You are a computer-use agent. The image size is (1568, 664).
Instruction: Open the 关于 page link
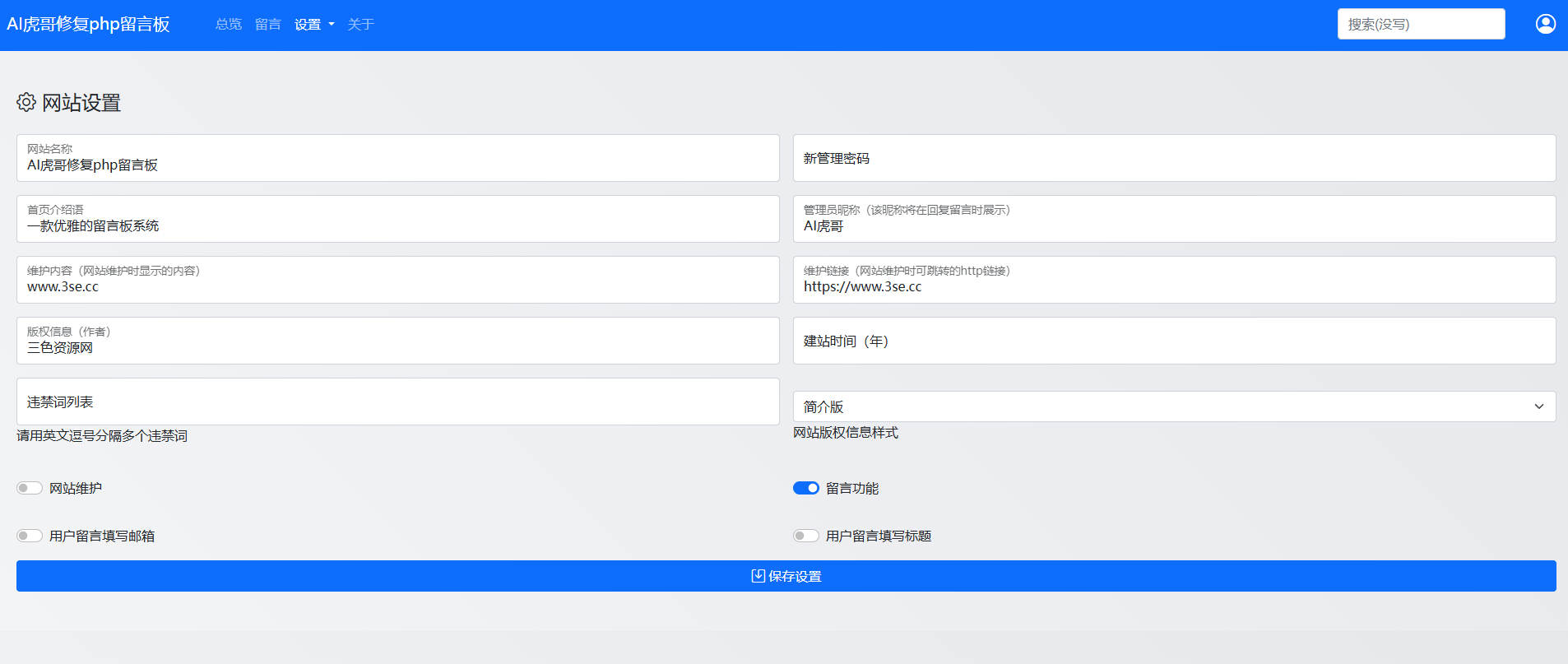tap(360, 25)
